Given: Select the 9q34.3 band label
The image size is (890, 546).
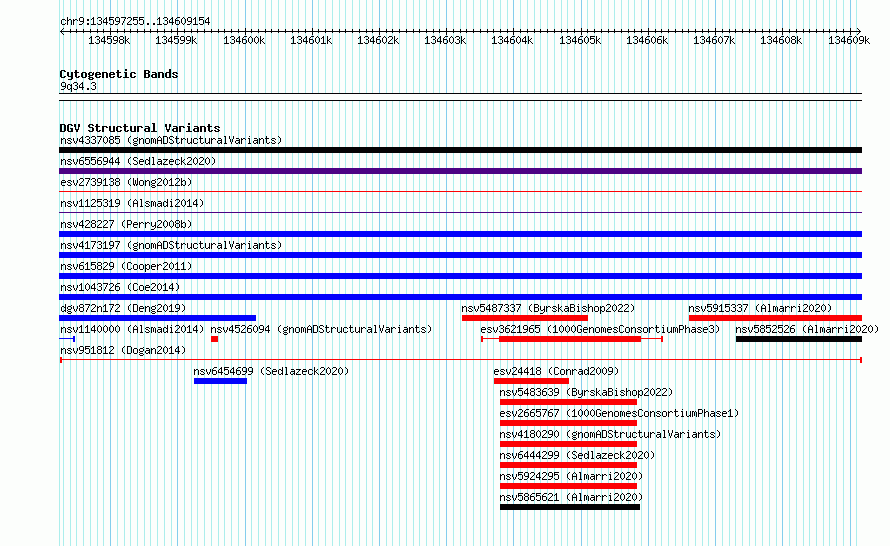Looking at the screenshot, I should pyautogui.click(x=78, y=86).
